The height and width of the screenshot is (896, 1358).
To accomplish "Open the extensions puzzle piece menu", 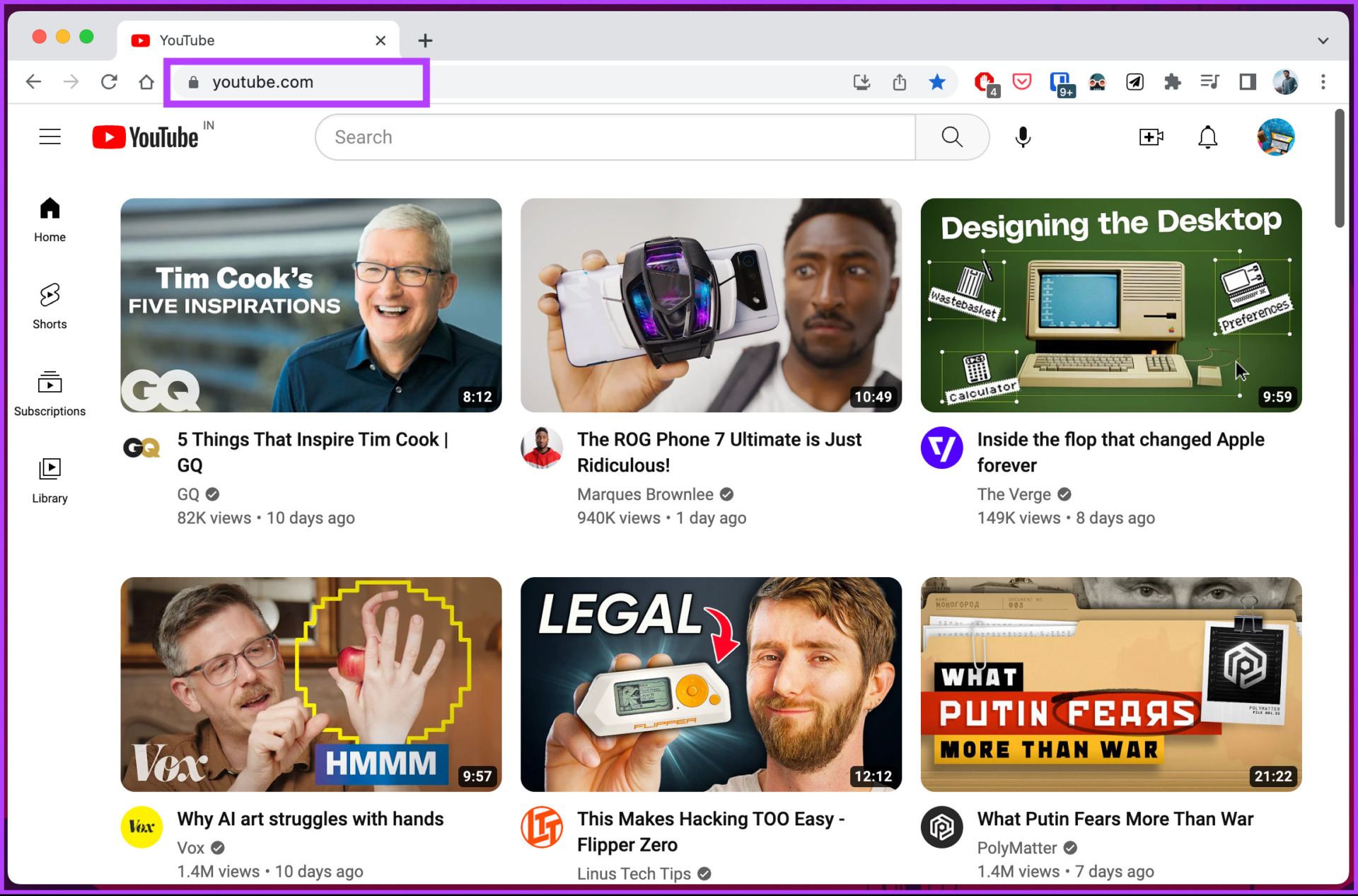I will pyautogui.click(x=1172, y=82).
